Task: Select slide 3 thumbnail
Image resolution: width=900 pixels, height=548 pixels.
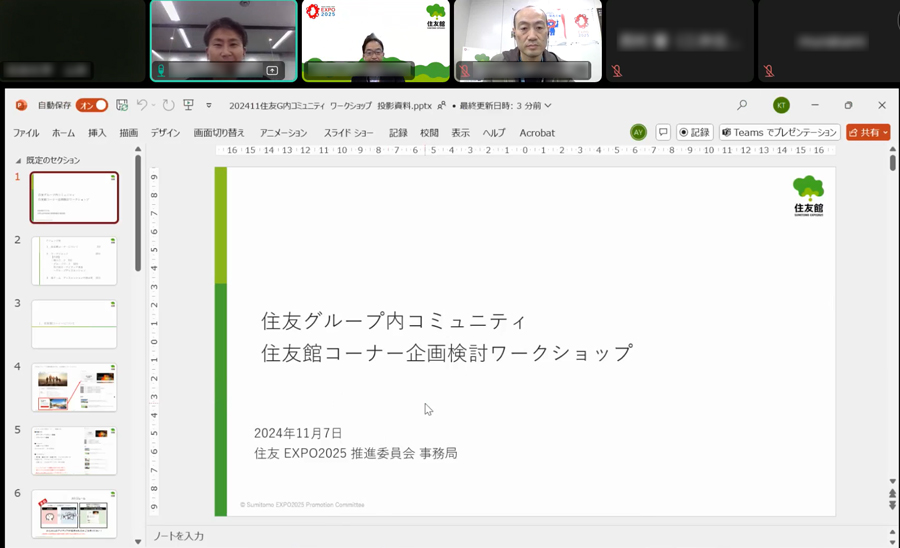Action: pyautogui.click(x=74, y=324)
